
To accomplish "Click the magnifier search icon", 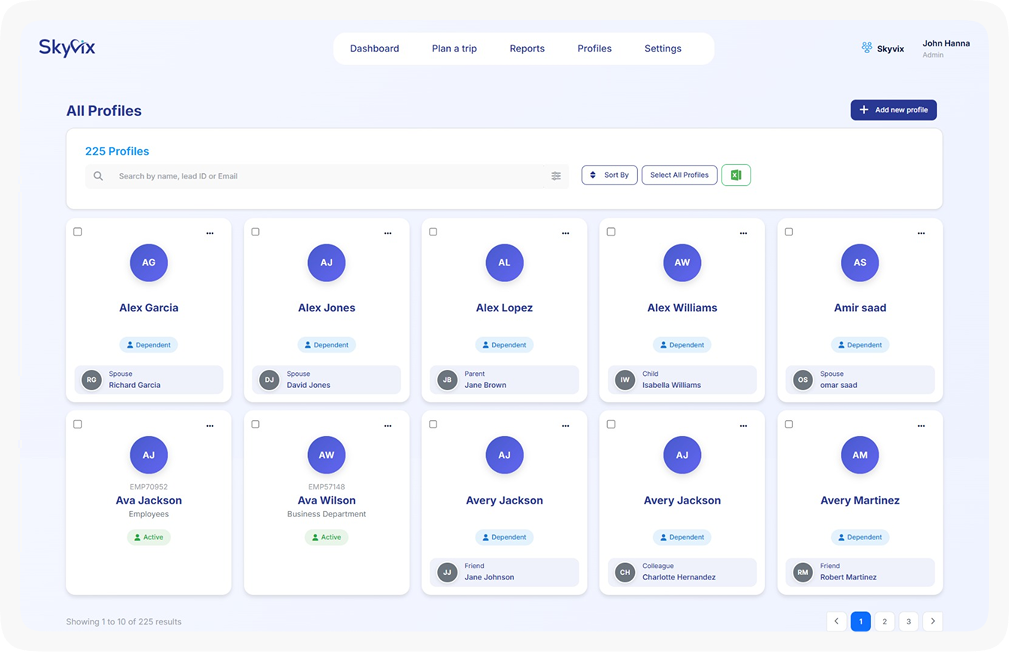I will click(98, 176).
